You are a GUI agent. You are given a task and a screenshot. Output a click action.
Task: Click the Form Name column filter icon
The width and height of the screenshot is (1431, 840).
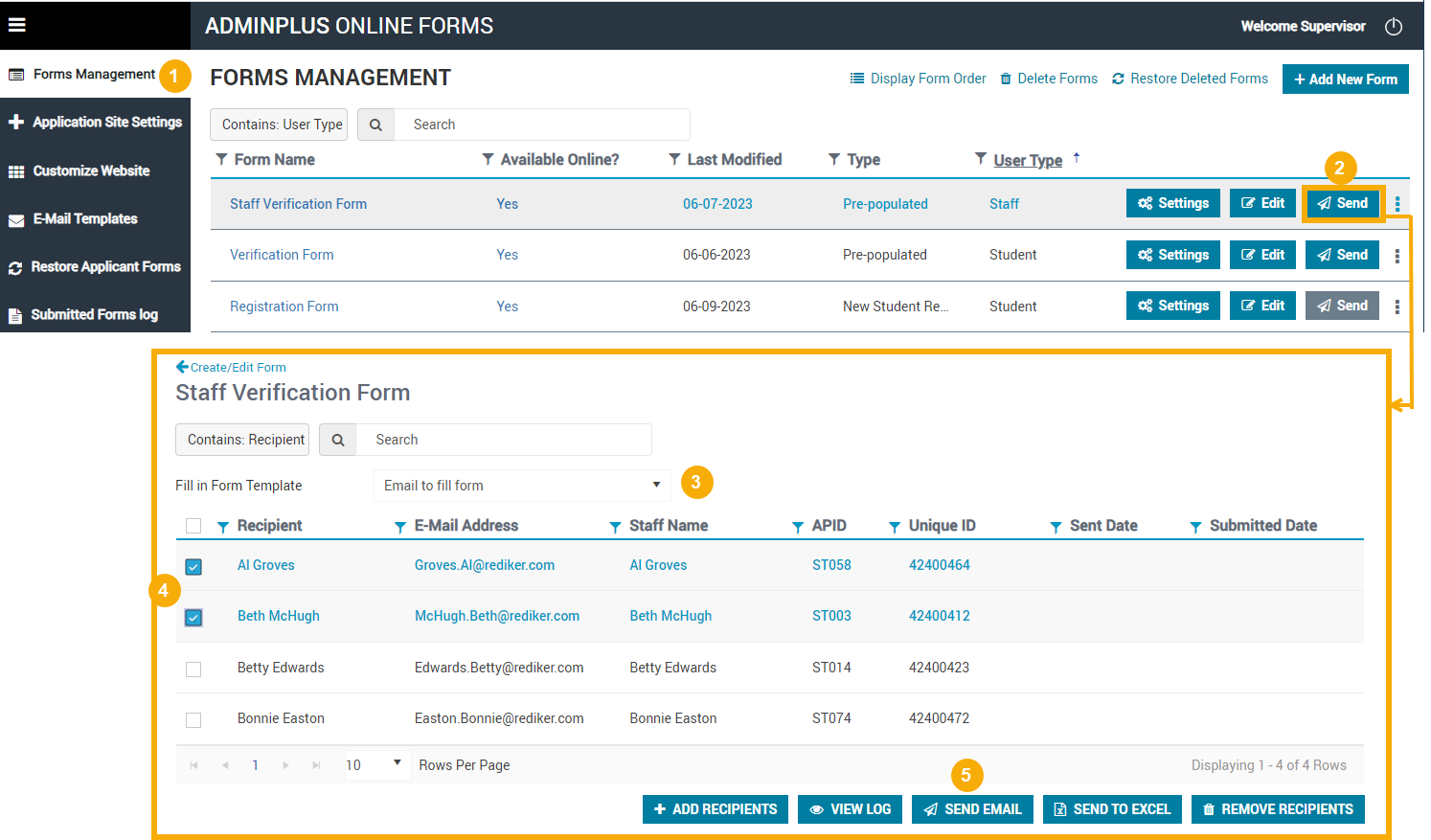tap(221, 159)
